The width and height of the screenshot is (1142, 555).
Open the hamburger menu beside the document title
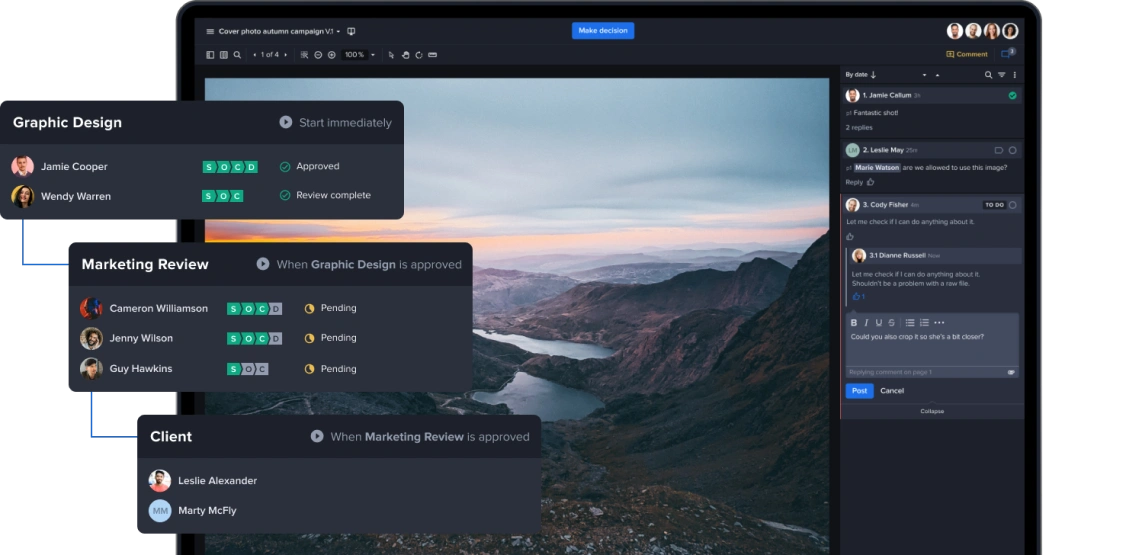pos(210,31)
